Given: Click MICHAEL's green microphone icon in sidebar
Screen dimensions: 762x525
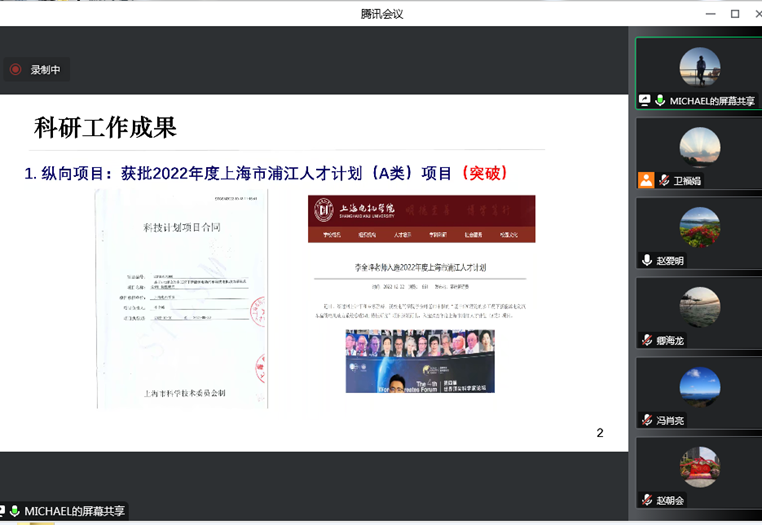Looking at the screenshot, I should click(660, 101).
